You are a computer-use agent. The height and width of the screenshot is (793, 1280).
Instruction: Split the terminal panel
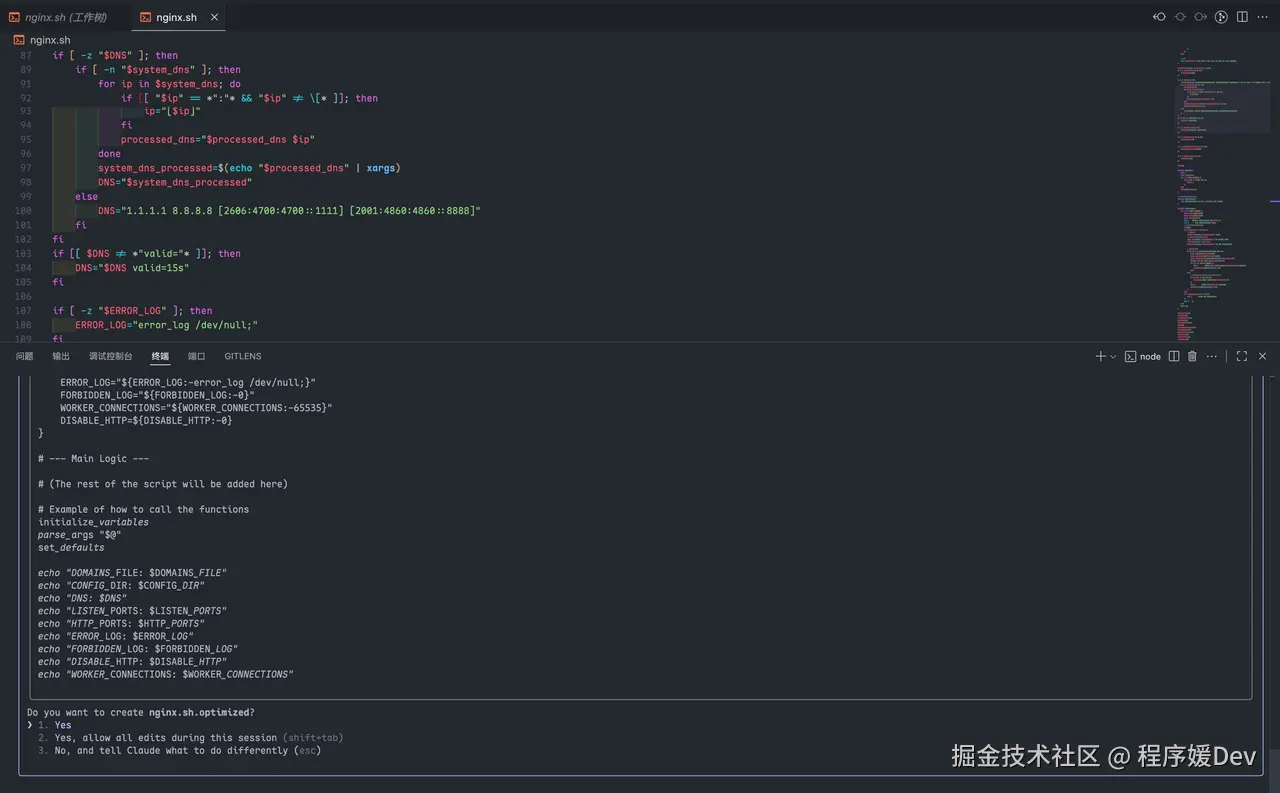pyautogui.click(x=1174, y=356)
